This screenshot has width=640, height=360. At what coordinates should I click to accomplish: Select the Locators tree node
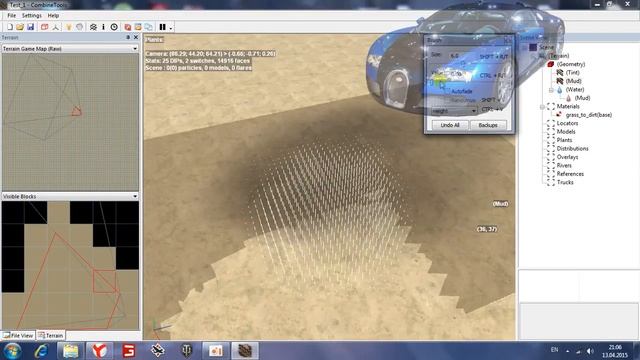pyautogui.click(x=567, y=123)
